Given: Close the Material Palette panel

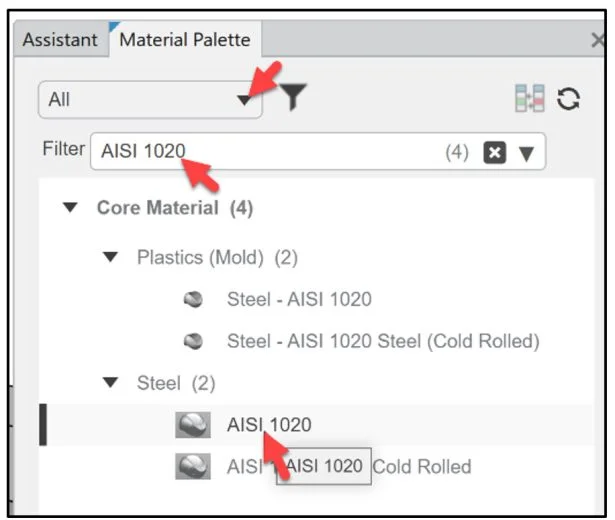Looking at the screenshot, I should 598,41.
